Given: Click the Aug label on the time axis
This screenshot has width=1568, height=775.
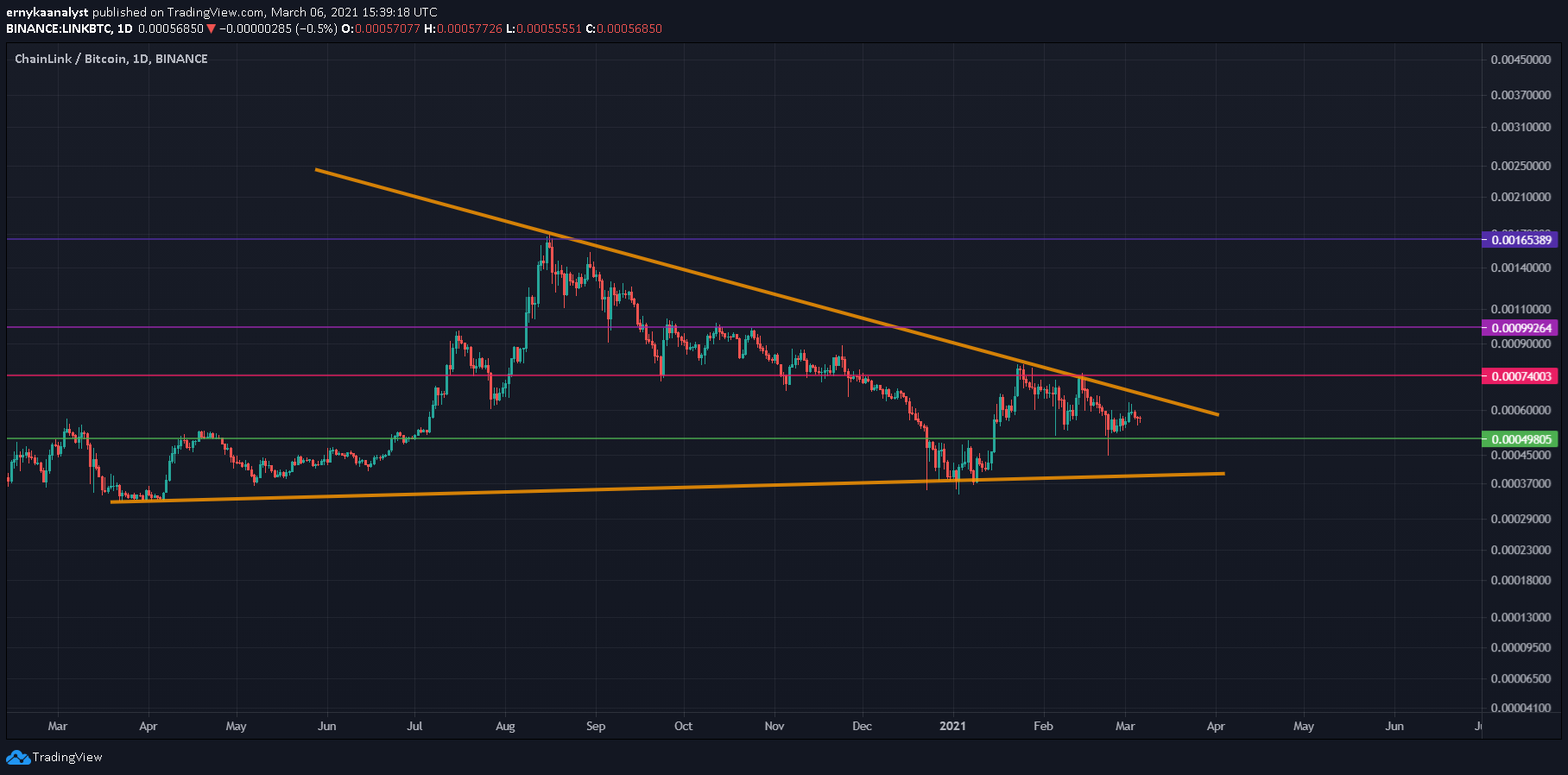Looking at the screenshot, I should [x=505, y=726].
